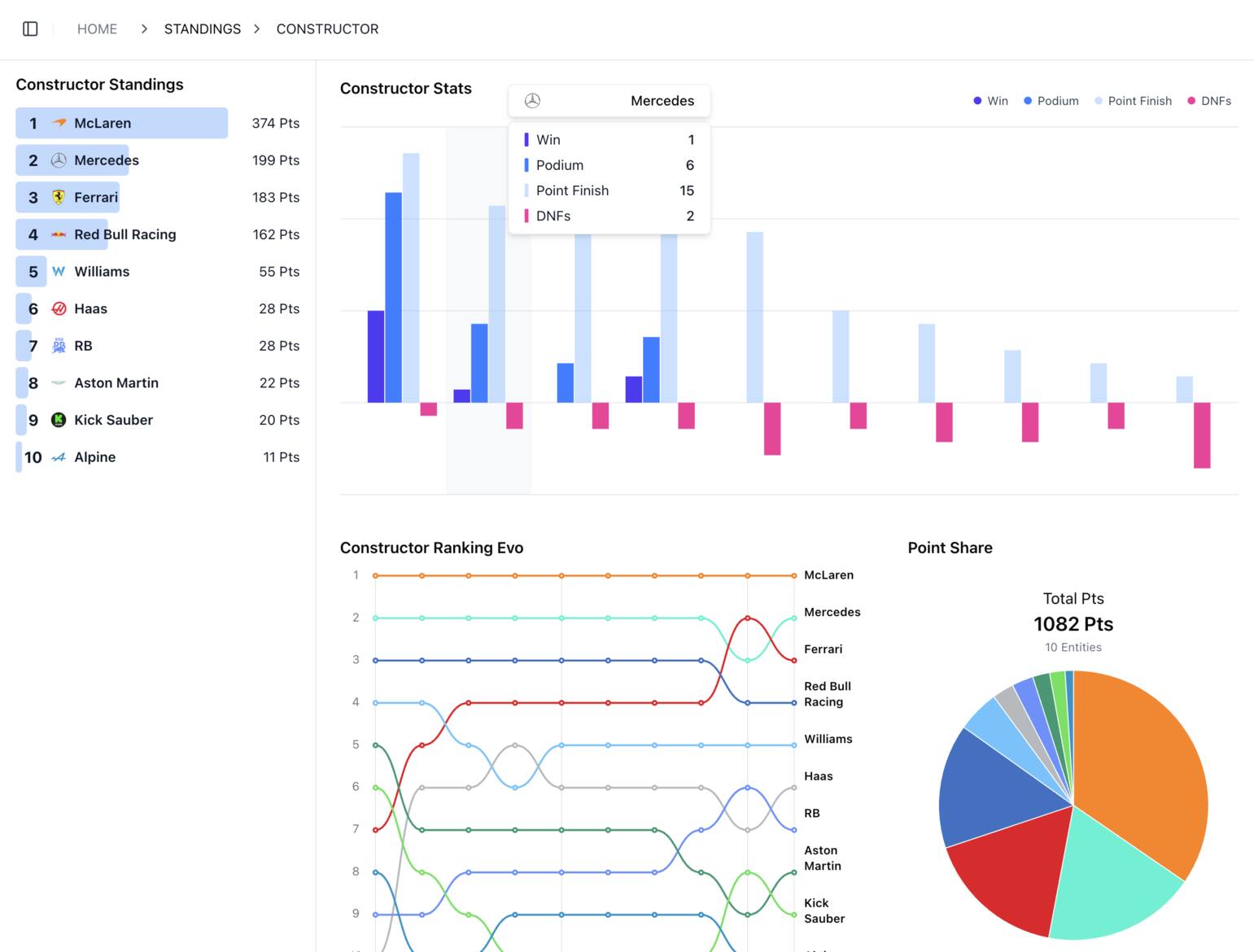Click chevron after HOME breadcrumb
Screen dimensions: 1254x952
[144, 28]
